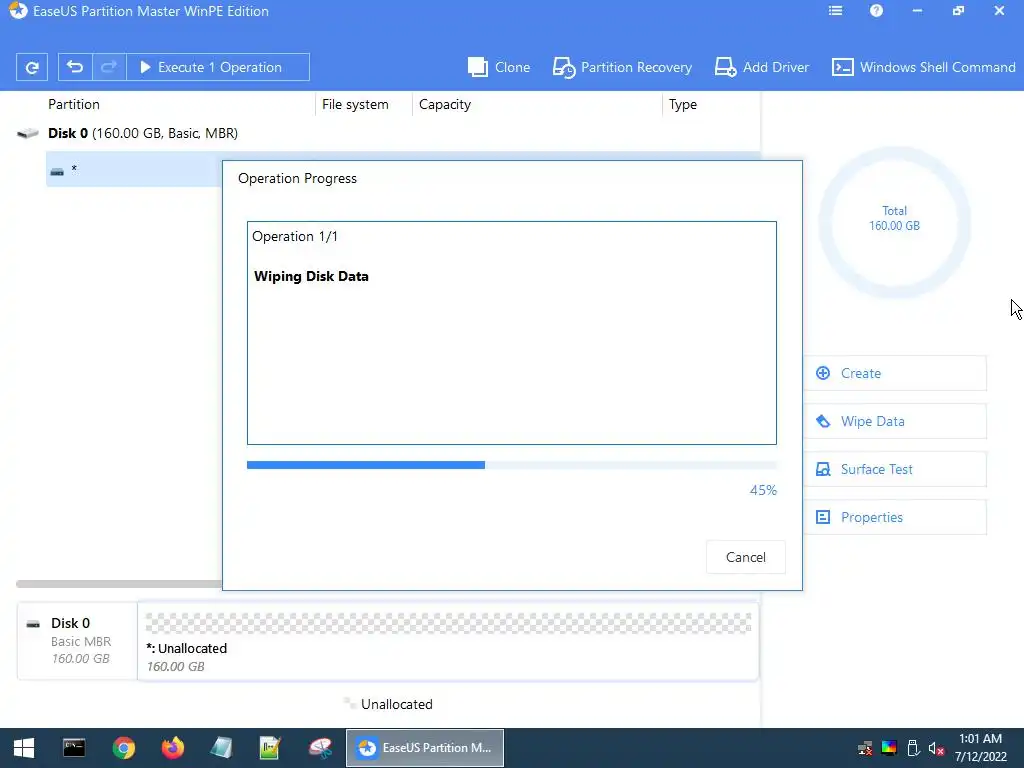
Task: Click the refresh disk information icon
Action: [x=31, y=67]
